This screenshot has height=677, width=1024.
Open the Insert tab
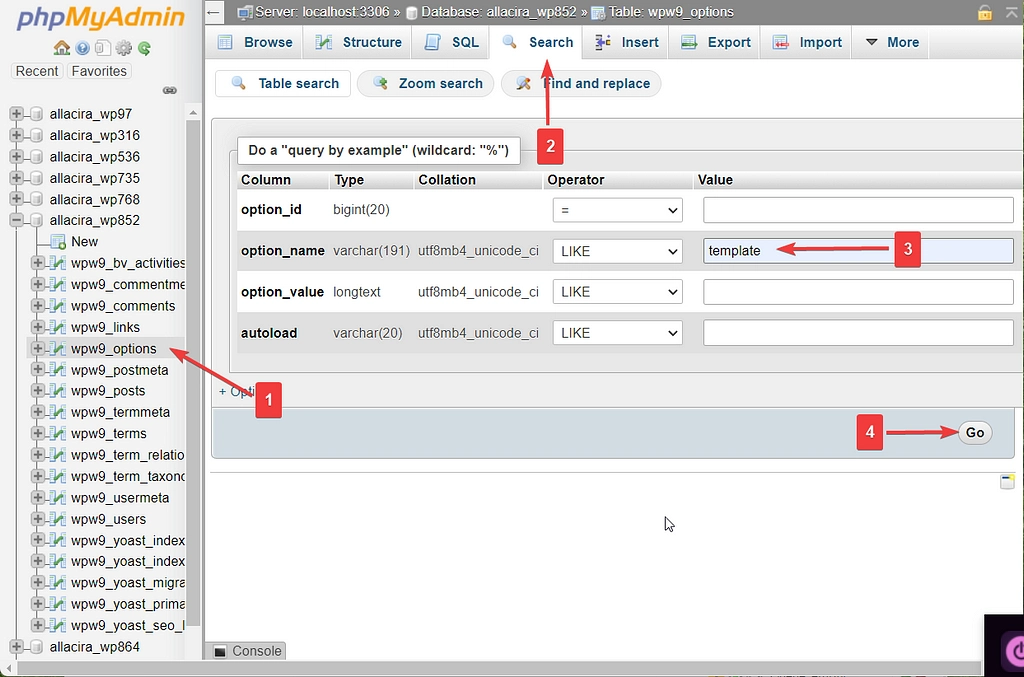[x=627, y=42]
